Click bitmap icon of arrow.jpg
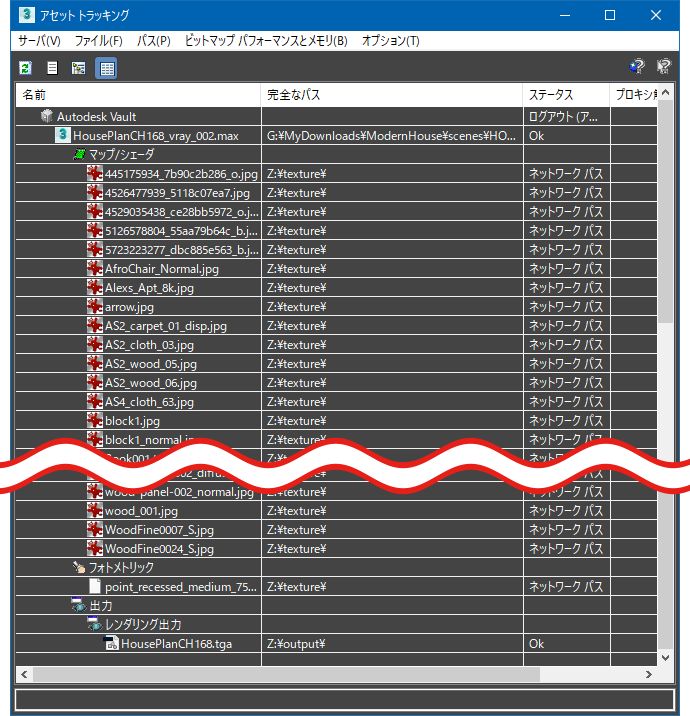 click(95, 306)
